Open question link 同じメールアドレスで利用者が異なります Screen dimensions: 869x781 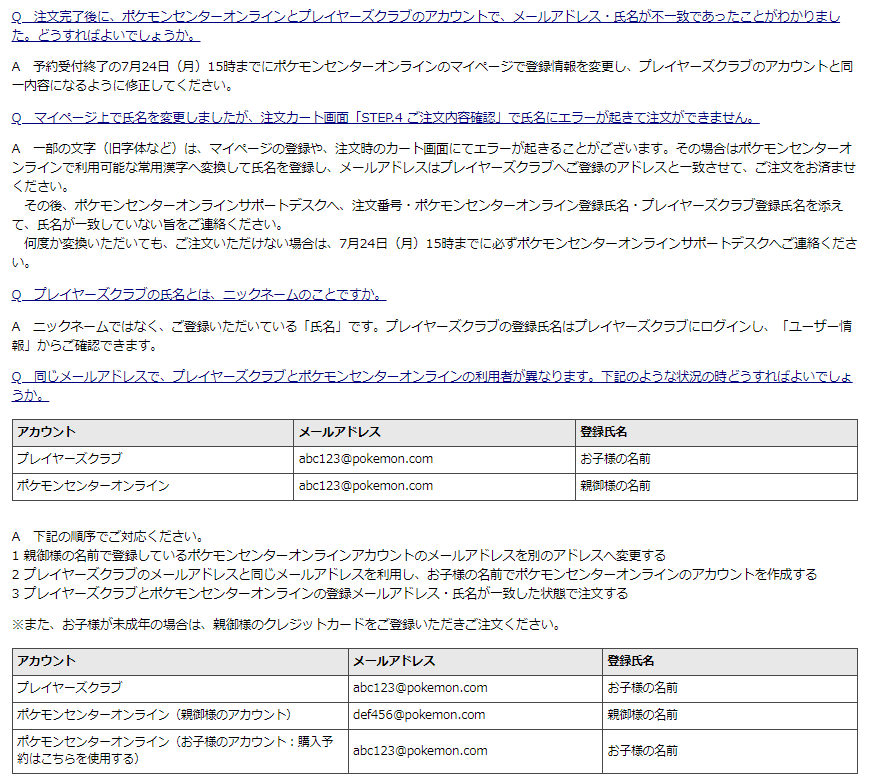(432, 386)
